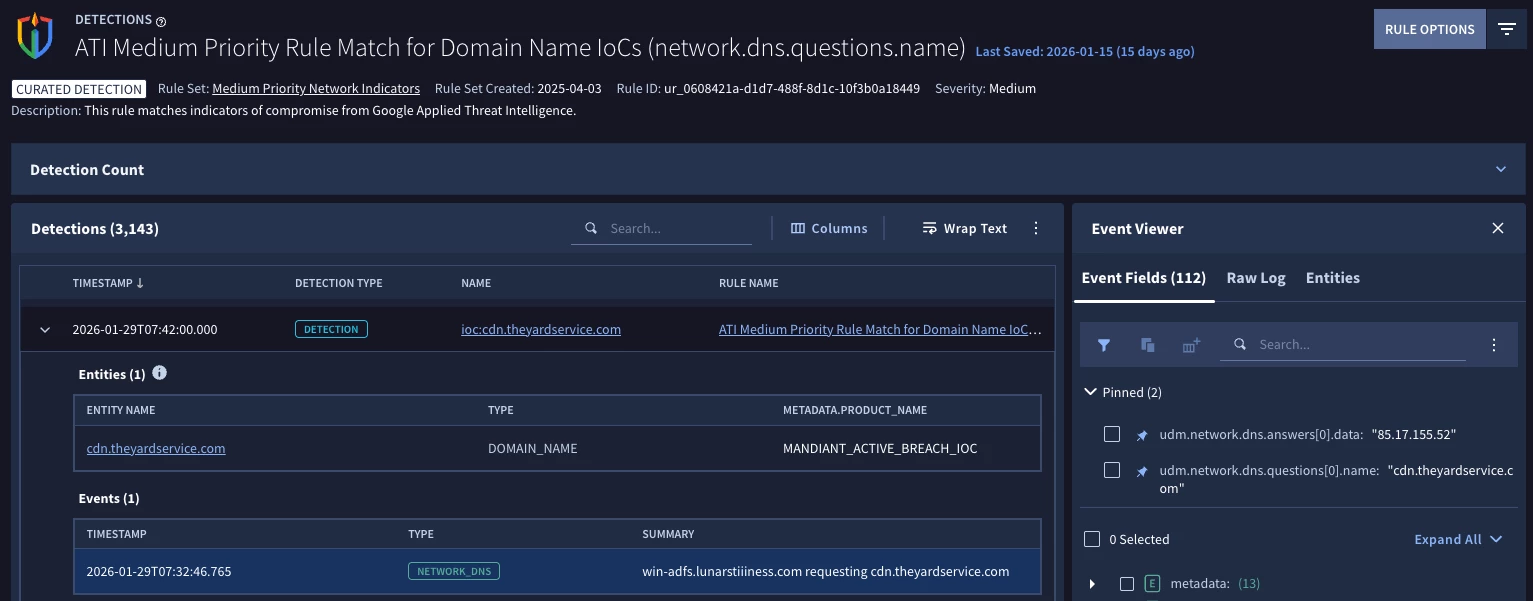Open the filter lines icon beside Rule Options
This screenshot has height=601, width=1533.
[x=1507, y=29]
